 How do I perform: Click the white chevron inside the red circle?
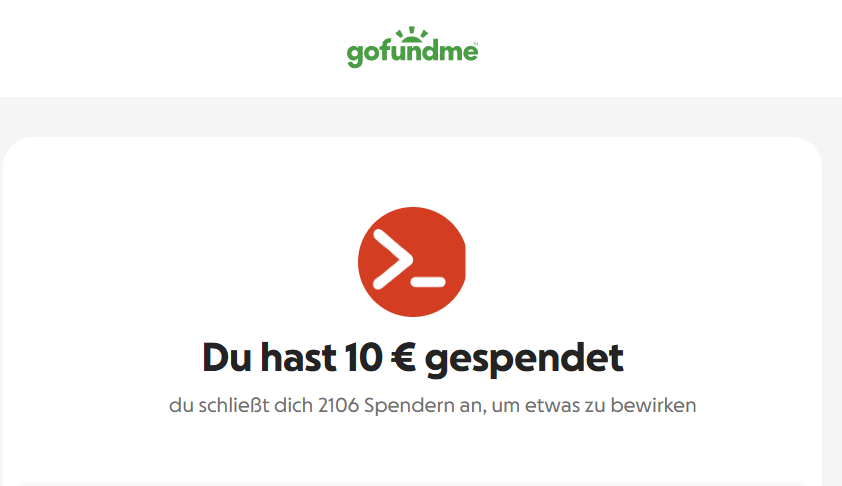point(394,259)
